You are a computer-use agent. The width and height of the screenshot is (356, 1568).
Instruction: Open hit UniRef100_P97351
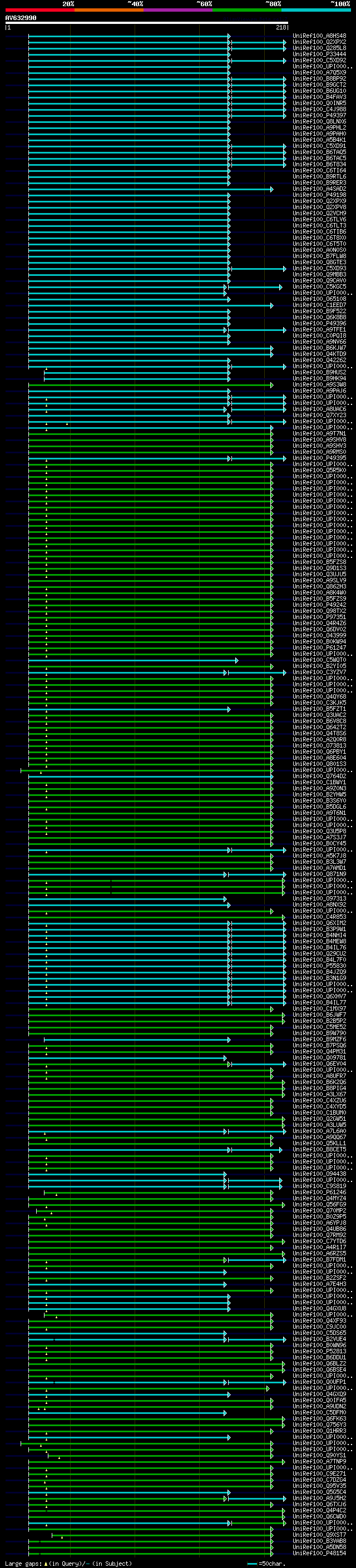[319, 617]
